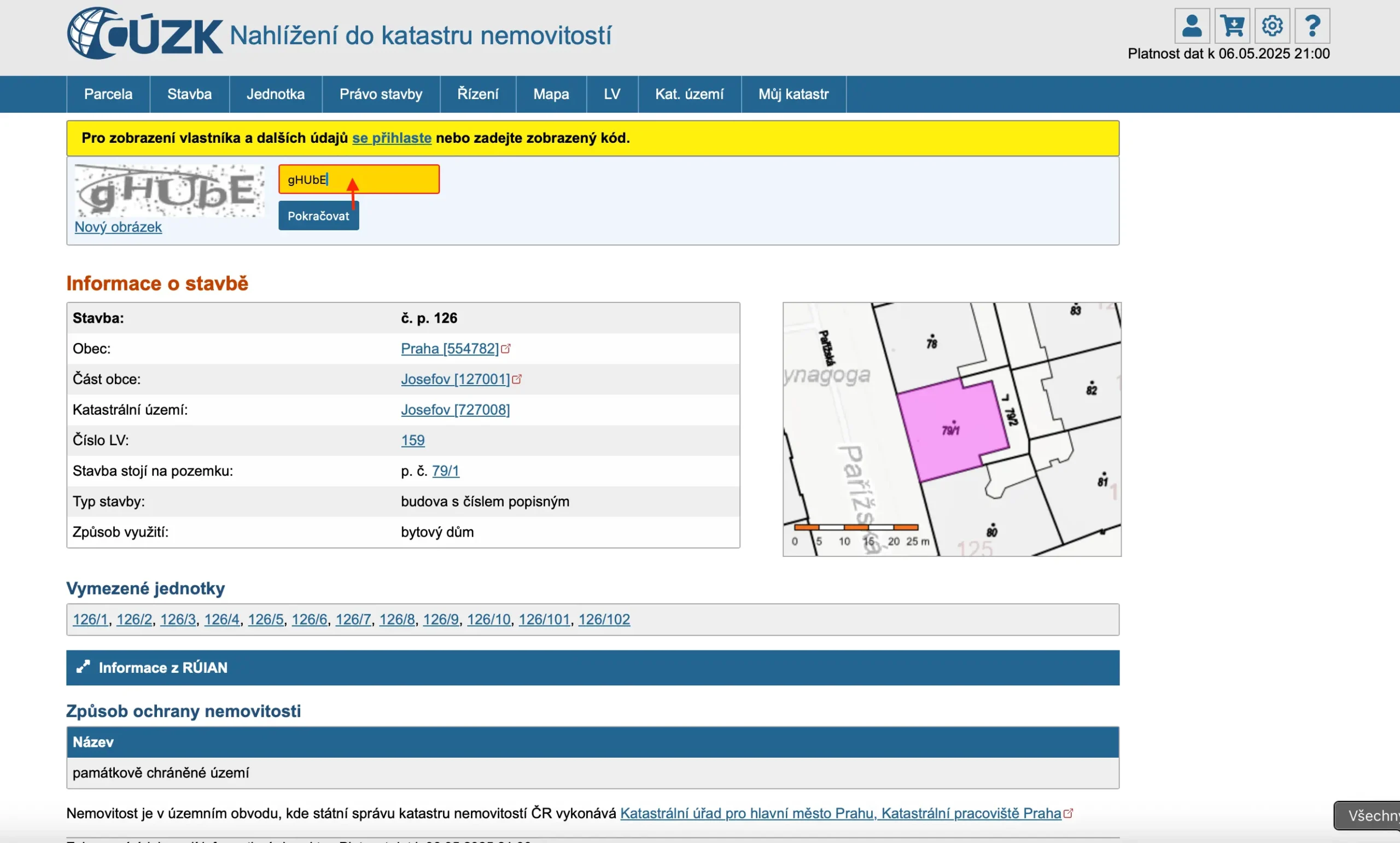1400x843 pixels.
Task: Follow the se přihlaste login link
Action: pos(391,138)
